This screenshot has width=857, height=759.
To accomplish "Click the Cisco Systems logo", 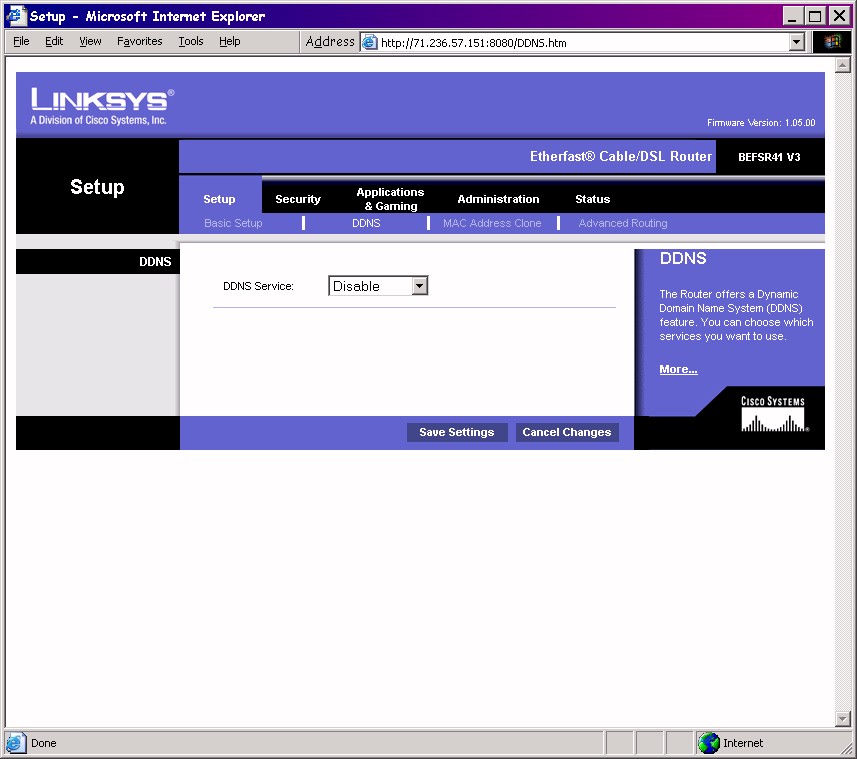I will (x=773, y=414).
